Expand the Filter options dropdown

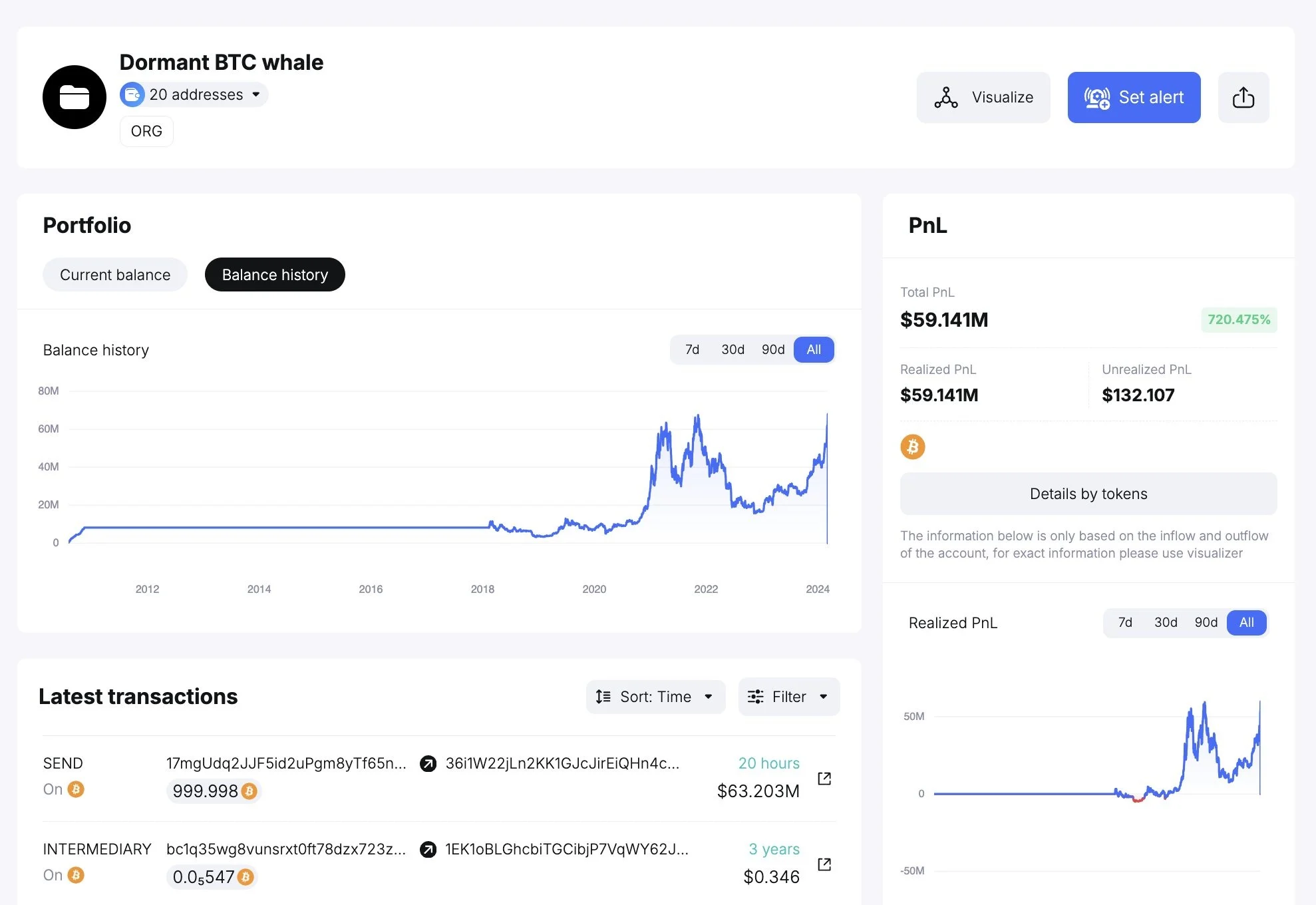789,696
